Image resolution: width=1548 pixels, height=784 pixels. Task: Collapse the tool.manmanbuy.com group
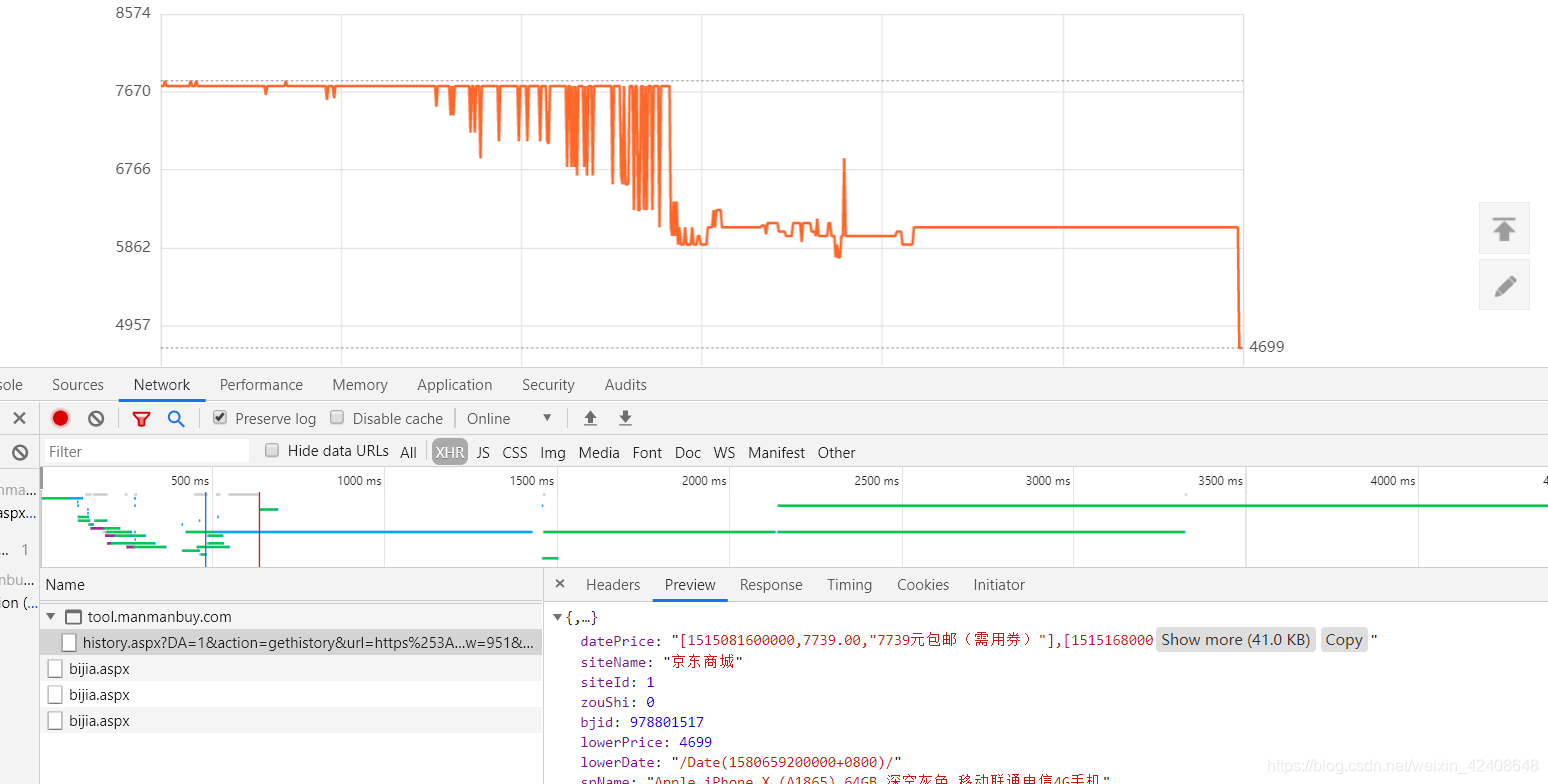coord(50,617)
